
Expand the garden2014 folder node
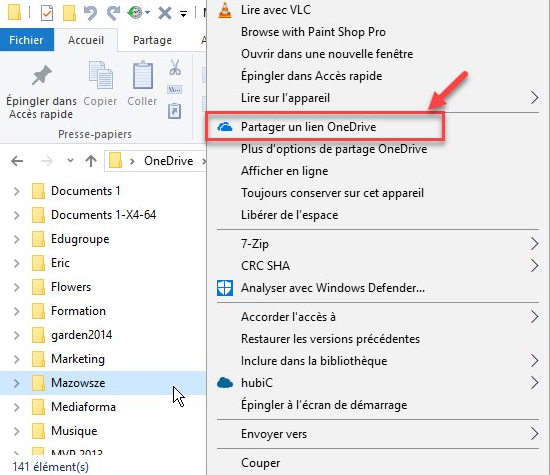point(16,335)
